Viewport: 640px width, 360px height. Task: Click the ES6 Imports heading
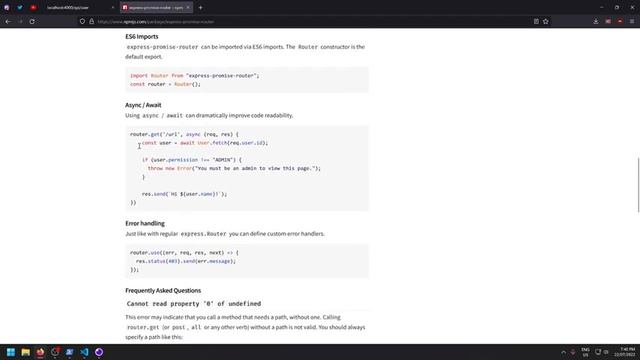[x=142, y=36]
